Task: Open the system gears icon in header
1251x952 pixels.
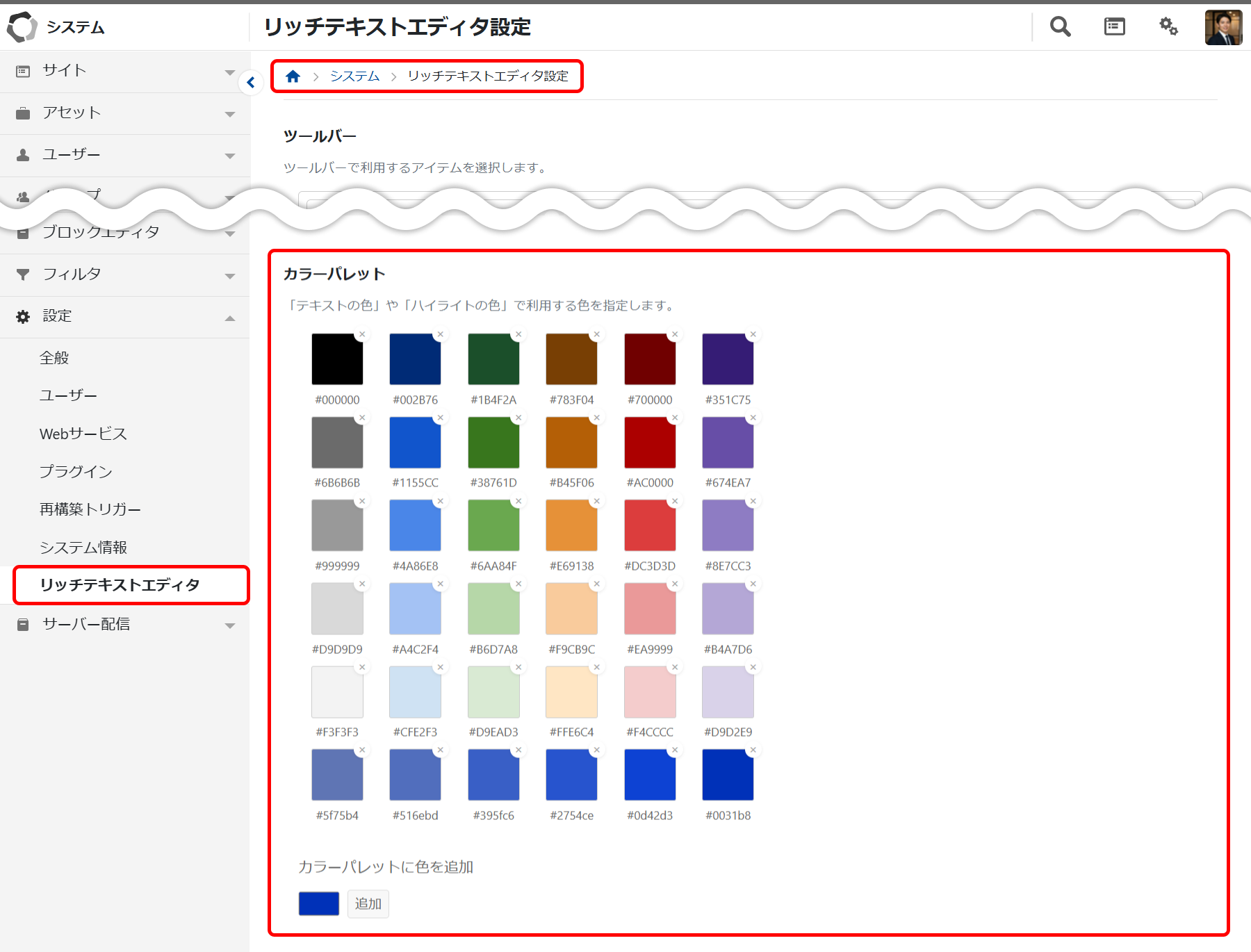Action: [x=1168, y=27]
